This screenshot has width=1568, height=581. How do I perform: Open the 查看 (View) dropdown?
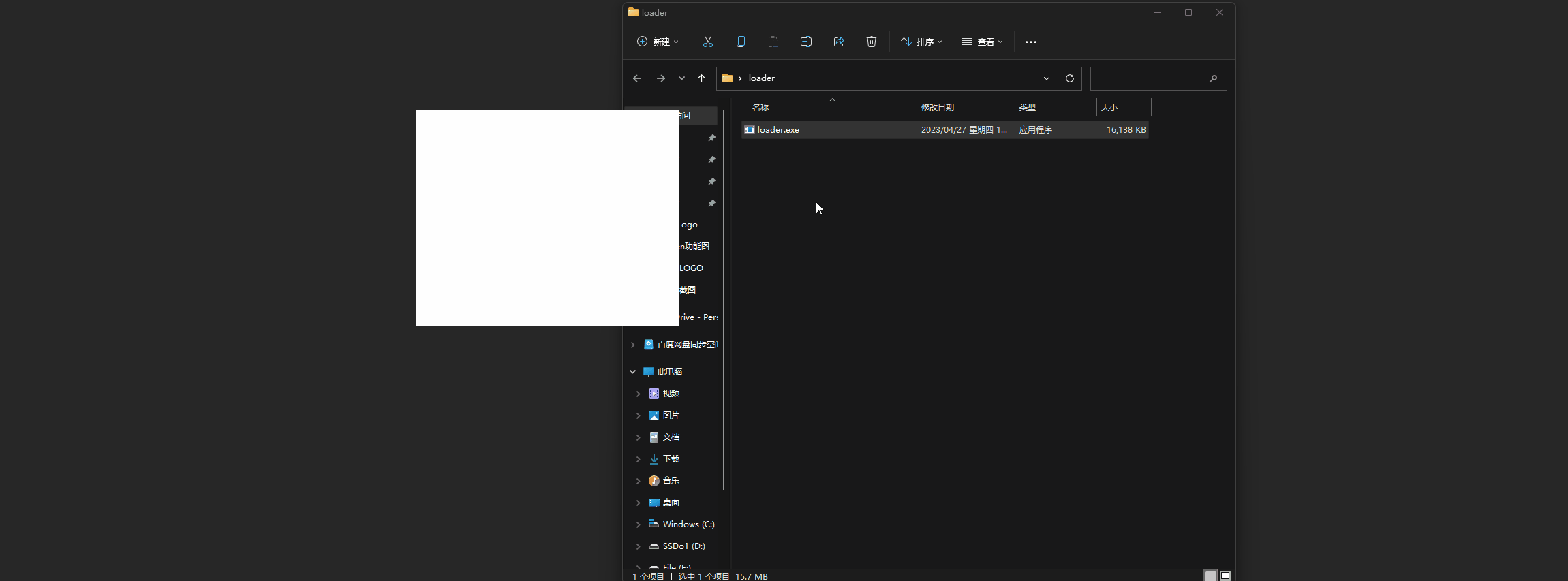point(982,42)
